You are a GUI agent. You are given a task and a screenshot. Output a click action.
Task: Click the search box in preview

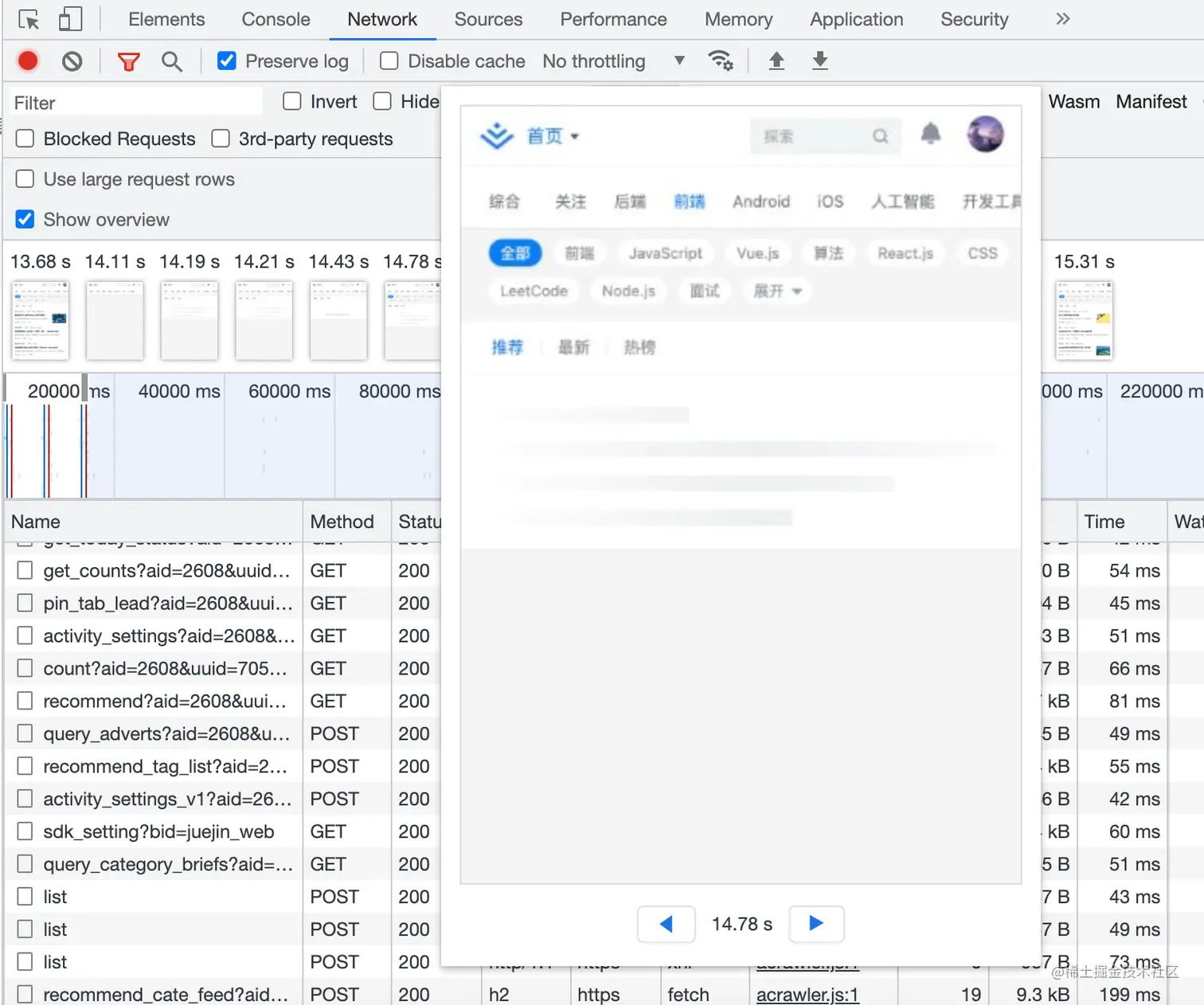[x=826, y=136]
